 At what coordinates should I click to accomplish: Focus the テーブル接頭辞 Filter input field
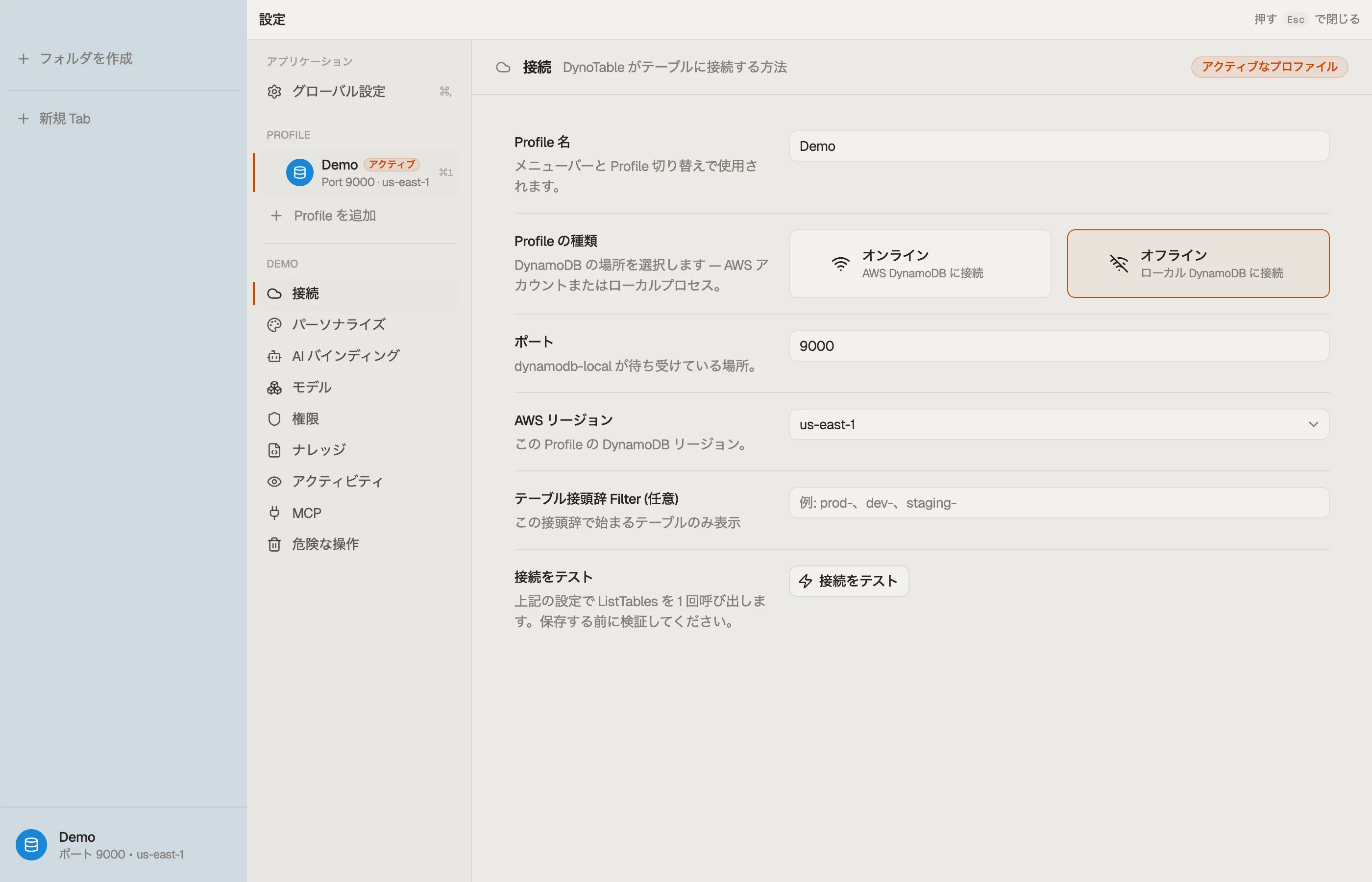(x=1059, y=503)
